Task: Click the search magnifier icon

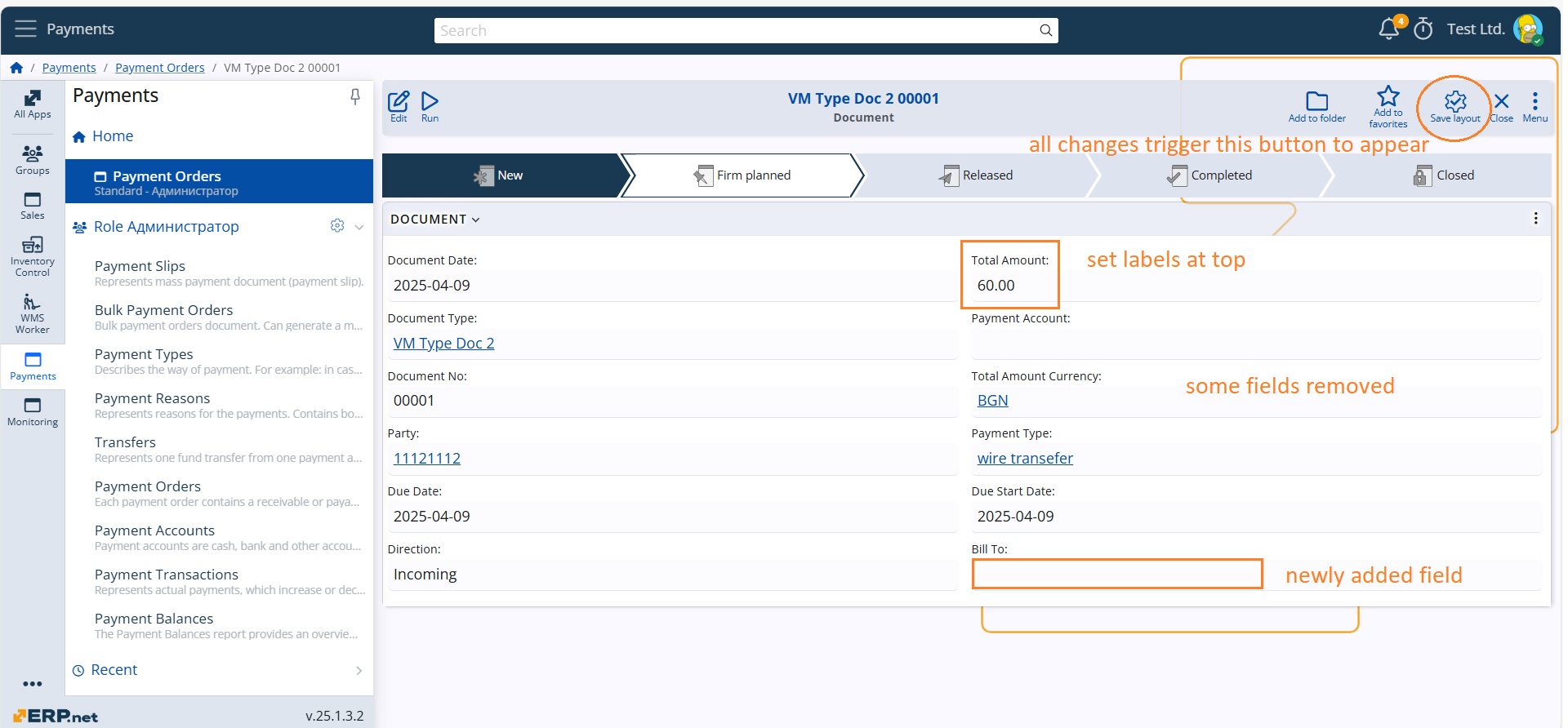Action: [1045, 30]
